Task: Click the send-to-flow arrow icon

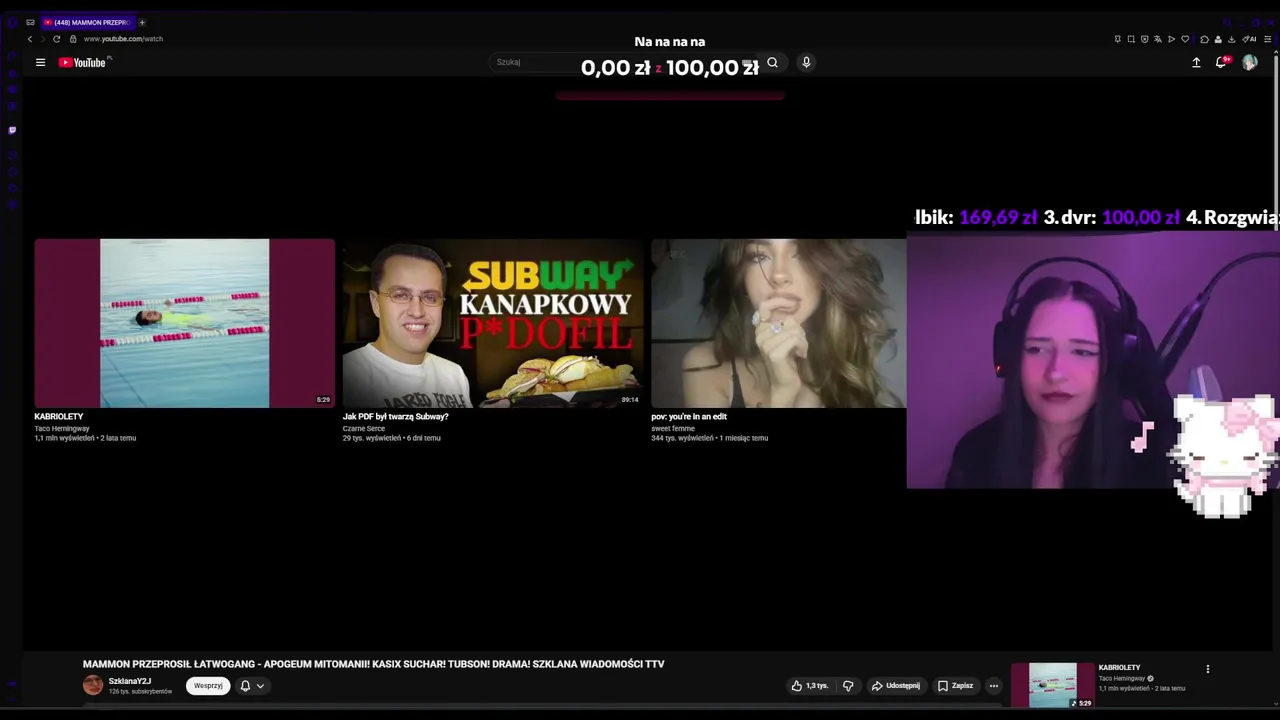Action: 1171,39
